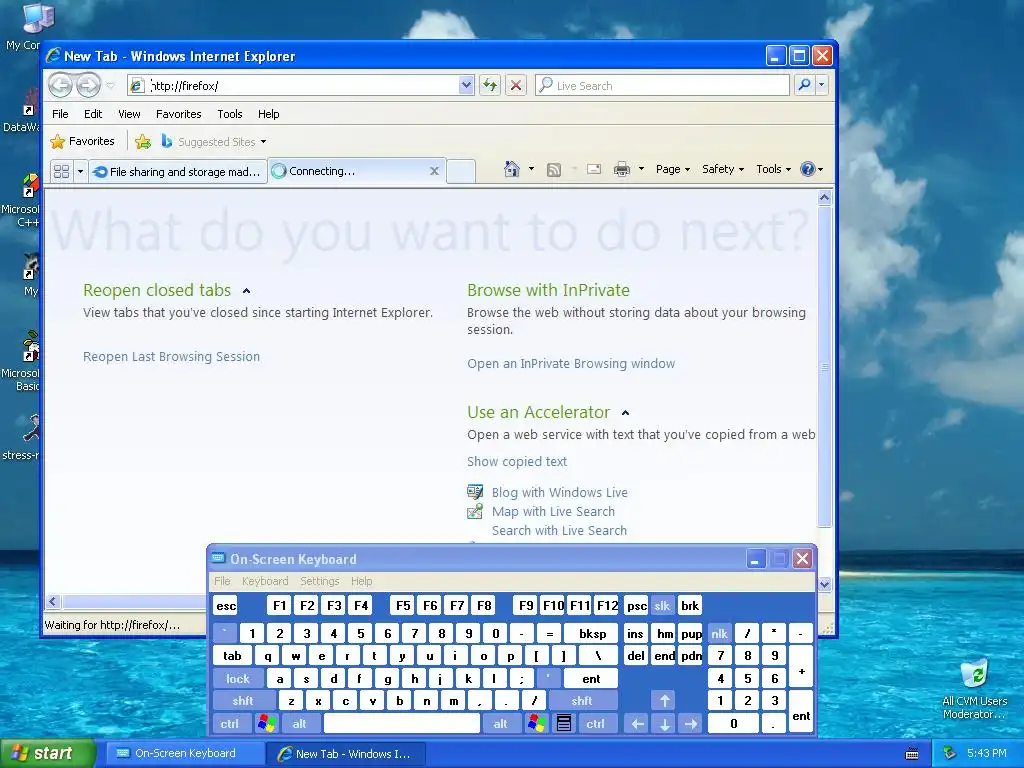Toggle the left alt key
The image size is (1024, 768).
300,724
